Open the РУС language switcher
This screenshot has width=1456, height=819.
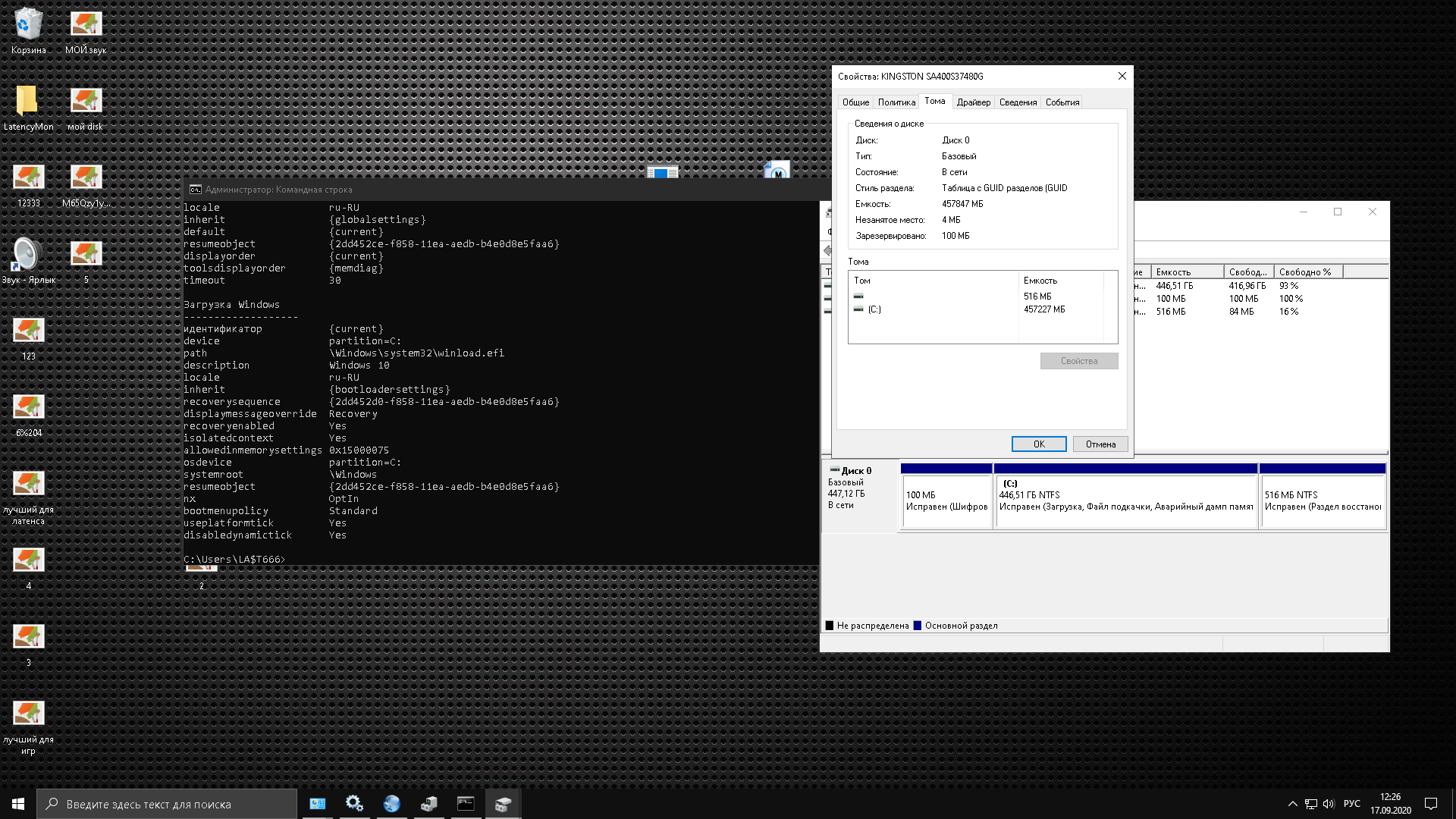(x=1351, y=804)
